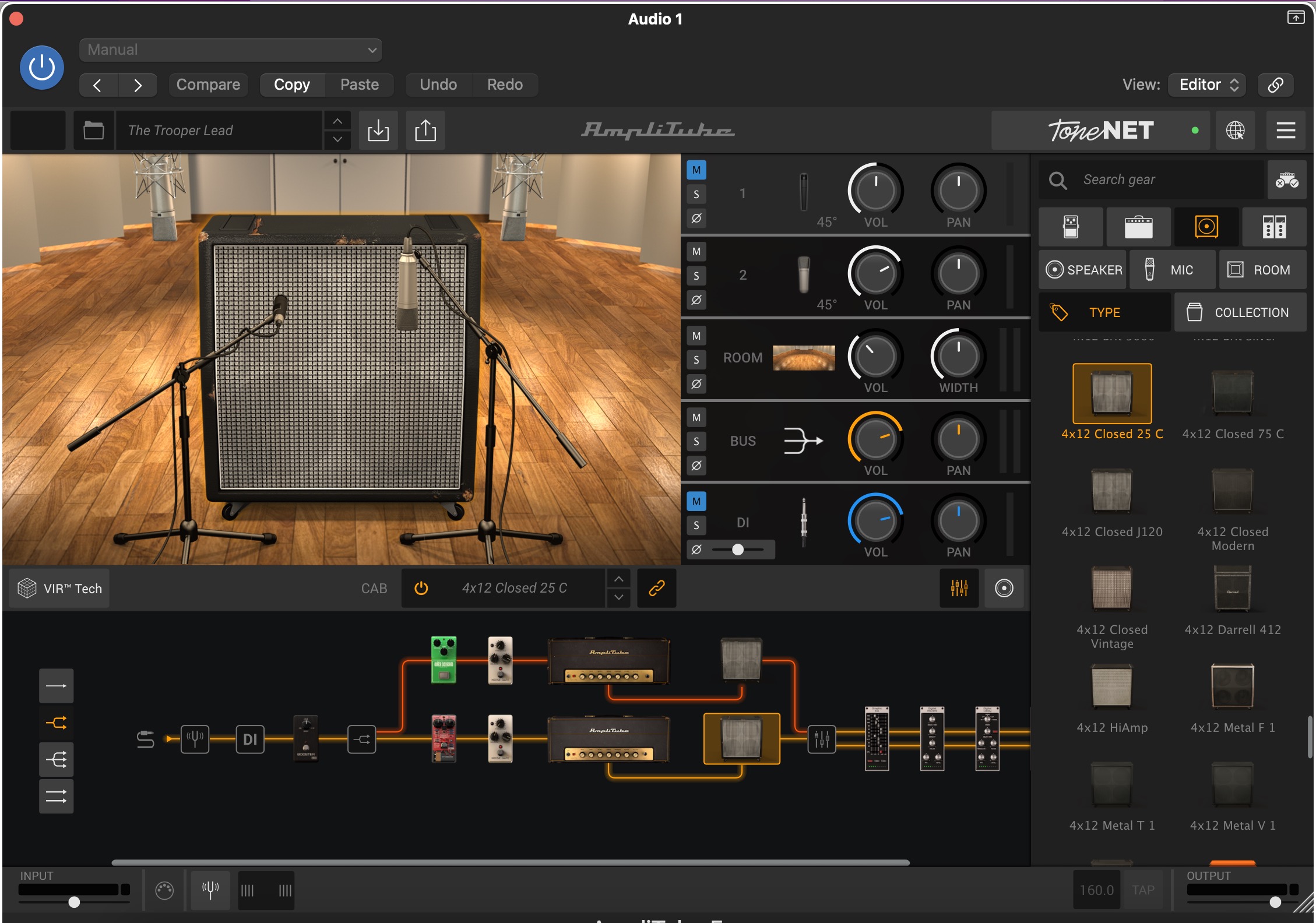The image size is (1316, 923).
Task: Adjust the DI phase slider handle
Action: 738,549
